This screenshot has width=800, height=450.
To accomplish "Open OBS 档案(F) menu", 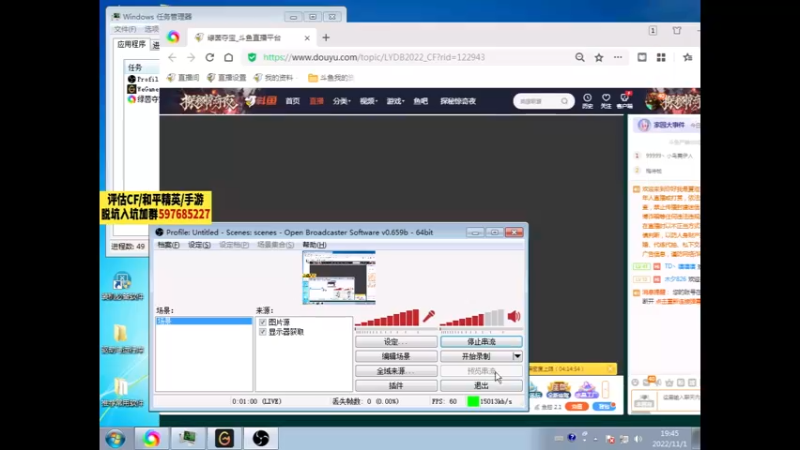I will 168,245.
